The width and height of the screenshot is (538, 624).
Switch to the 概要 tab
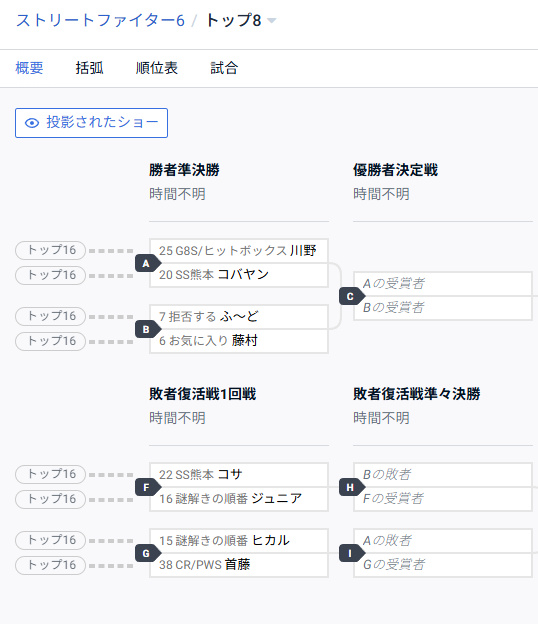point(29,68)
